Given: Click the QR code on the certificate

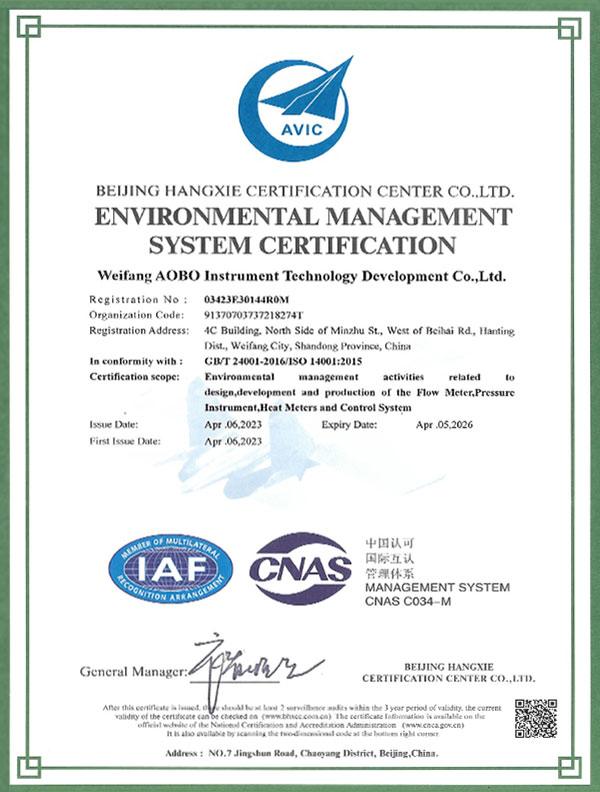Looking at the screenshot, I should (x=536, y=719).
